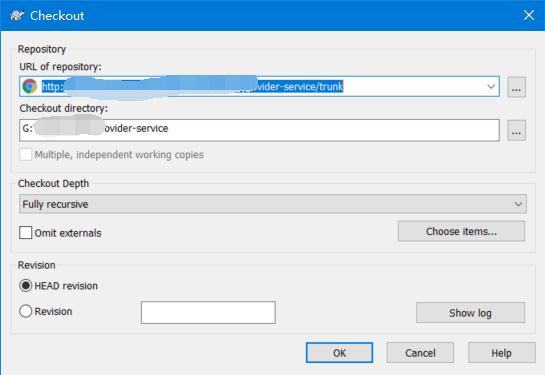Focus the Revision number input field
Image resolution: width=545 pixels, height=375 pixels.
click(x=208, y=312)
